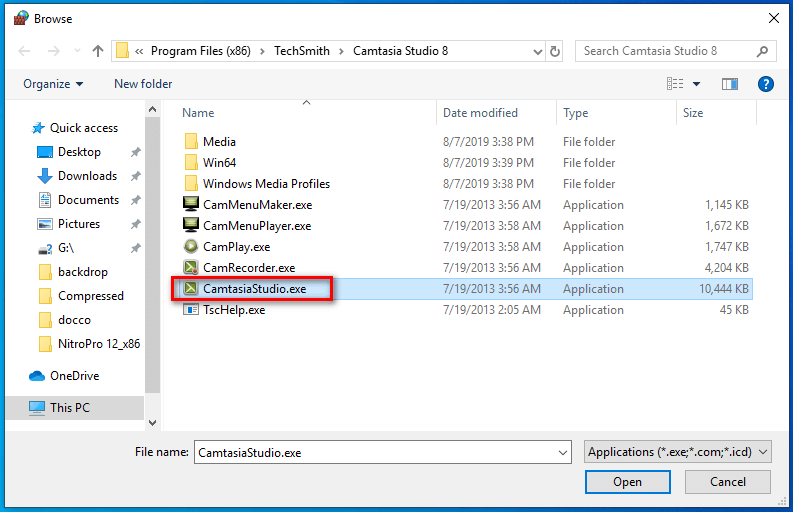Click the Cancel button
Image resolution: width=793 pixels, height=512 pixels.
[x=728, y=482]
